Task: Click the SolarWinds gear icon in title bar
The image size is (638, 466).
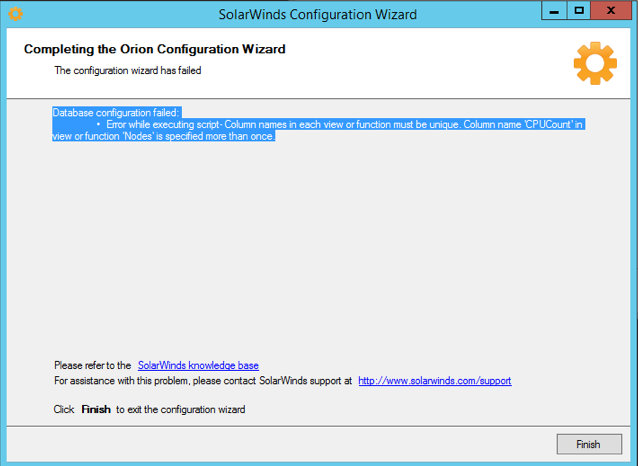Action: (15, 14)
